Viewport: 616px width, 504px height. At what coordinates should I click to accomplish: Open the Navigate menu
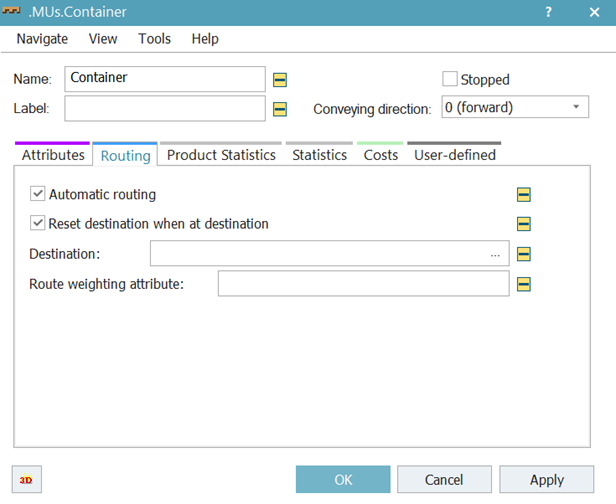point(42,39)
